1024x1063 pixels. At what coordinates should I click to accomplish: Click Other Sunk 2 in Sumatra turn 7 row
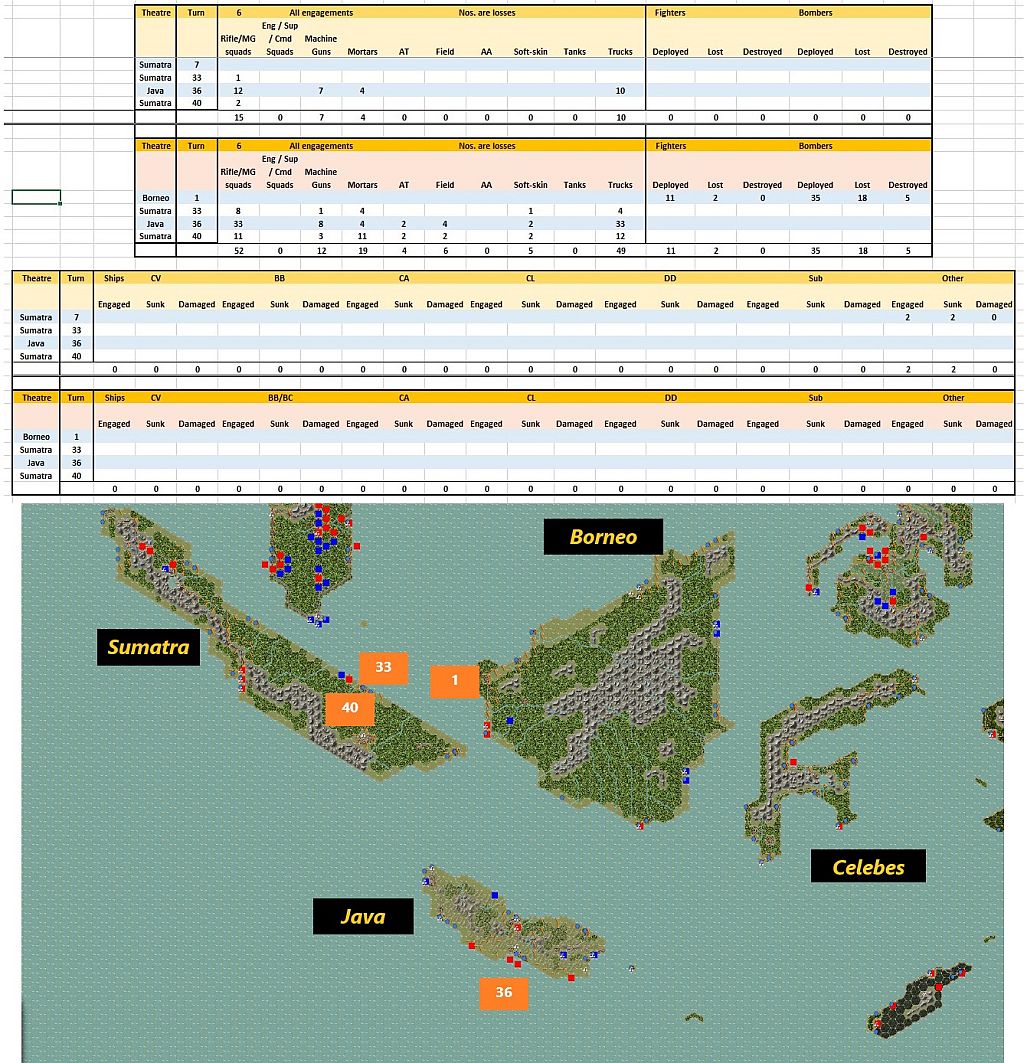coord(952,317)
